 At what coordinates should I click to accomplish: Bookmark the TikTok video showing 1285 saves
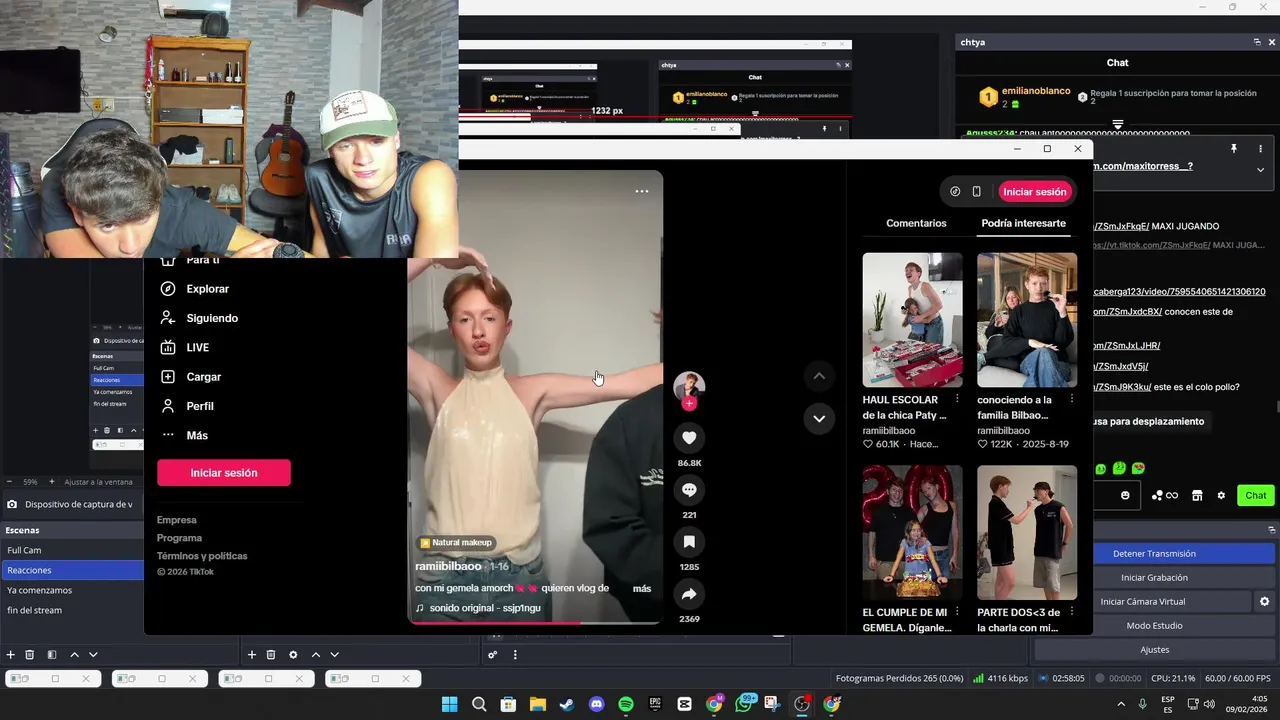[689, 542]
